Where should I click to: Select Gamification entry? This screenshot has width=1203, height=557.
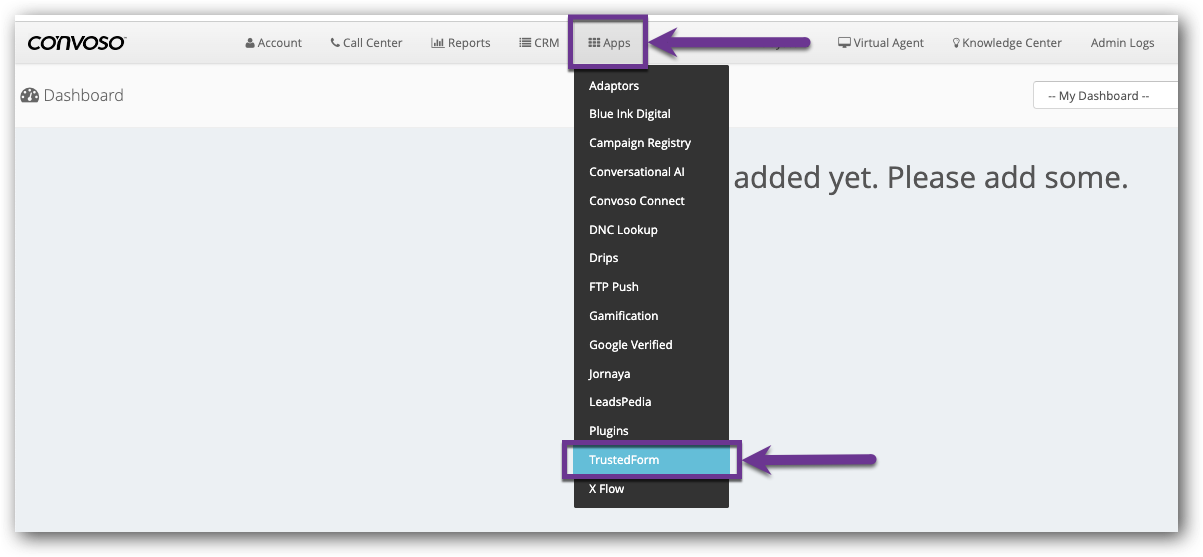pos(651,316)
